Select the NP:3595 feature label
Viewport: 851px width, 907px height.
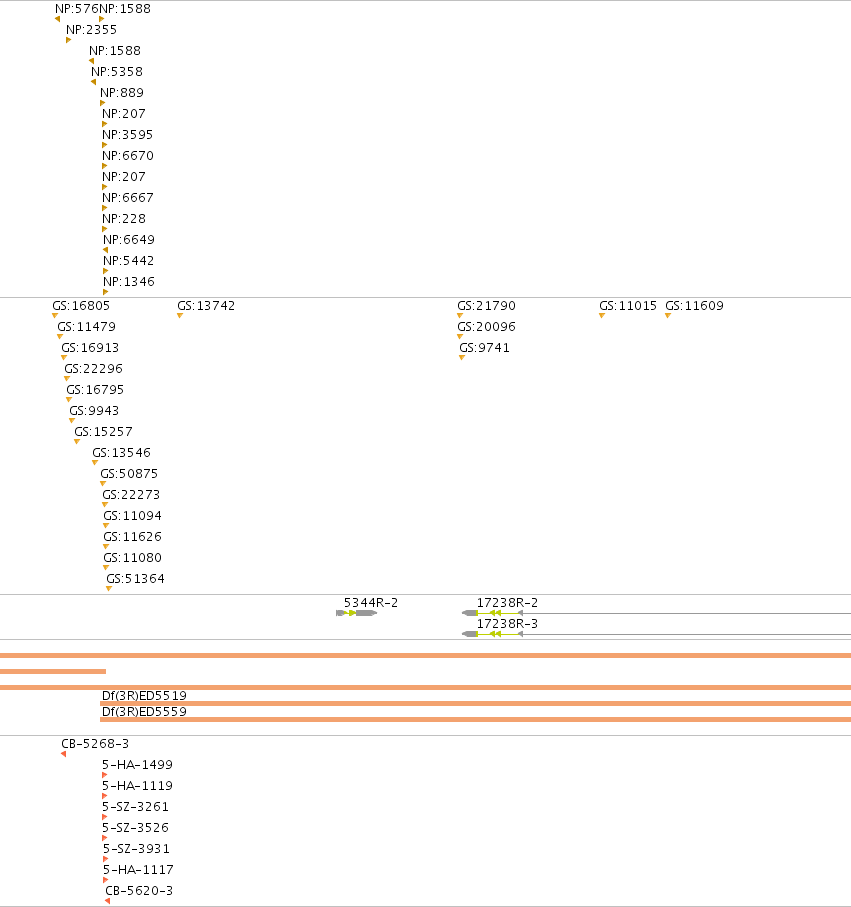tap(128, 135)
